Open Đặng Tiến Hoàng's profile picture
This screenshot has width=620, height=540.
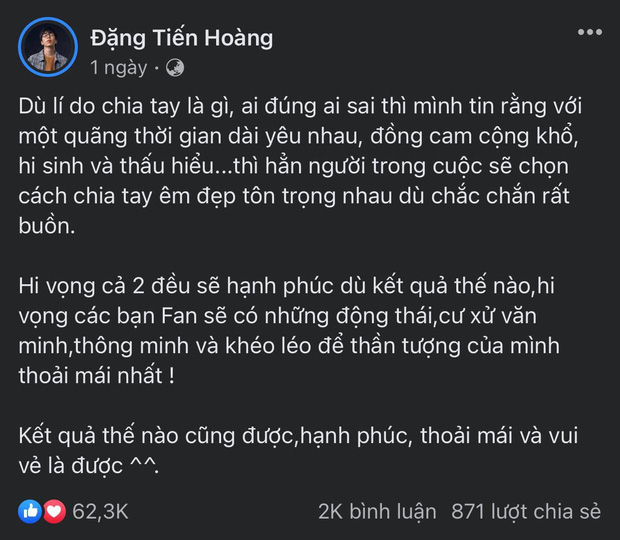pos(47,47)
